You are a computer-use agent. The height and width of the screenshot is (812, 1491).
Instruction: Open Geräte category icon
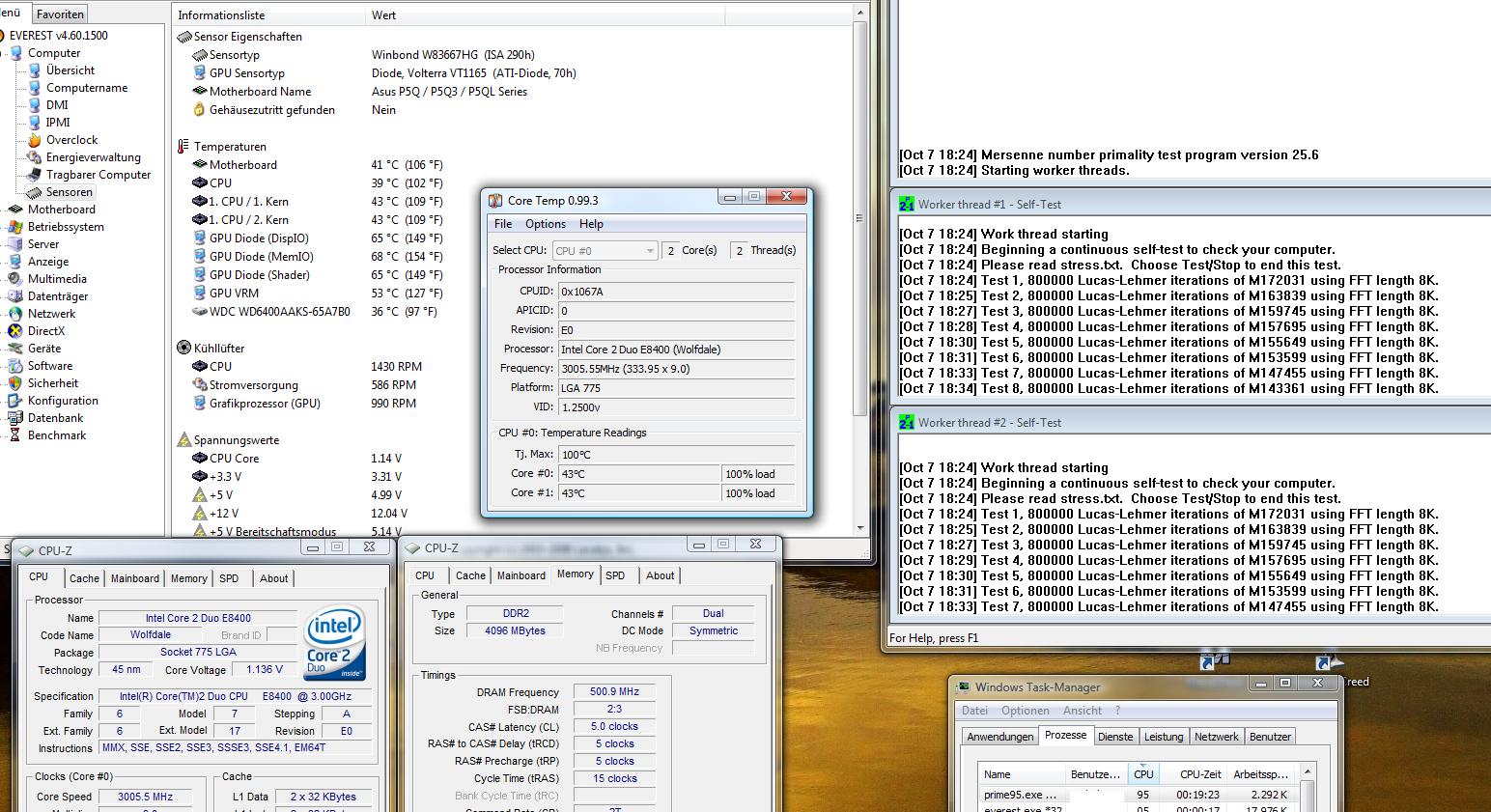16,349
